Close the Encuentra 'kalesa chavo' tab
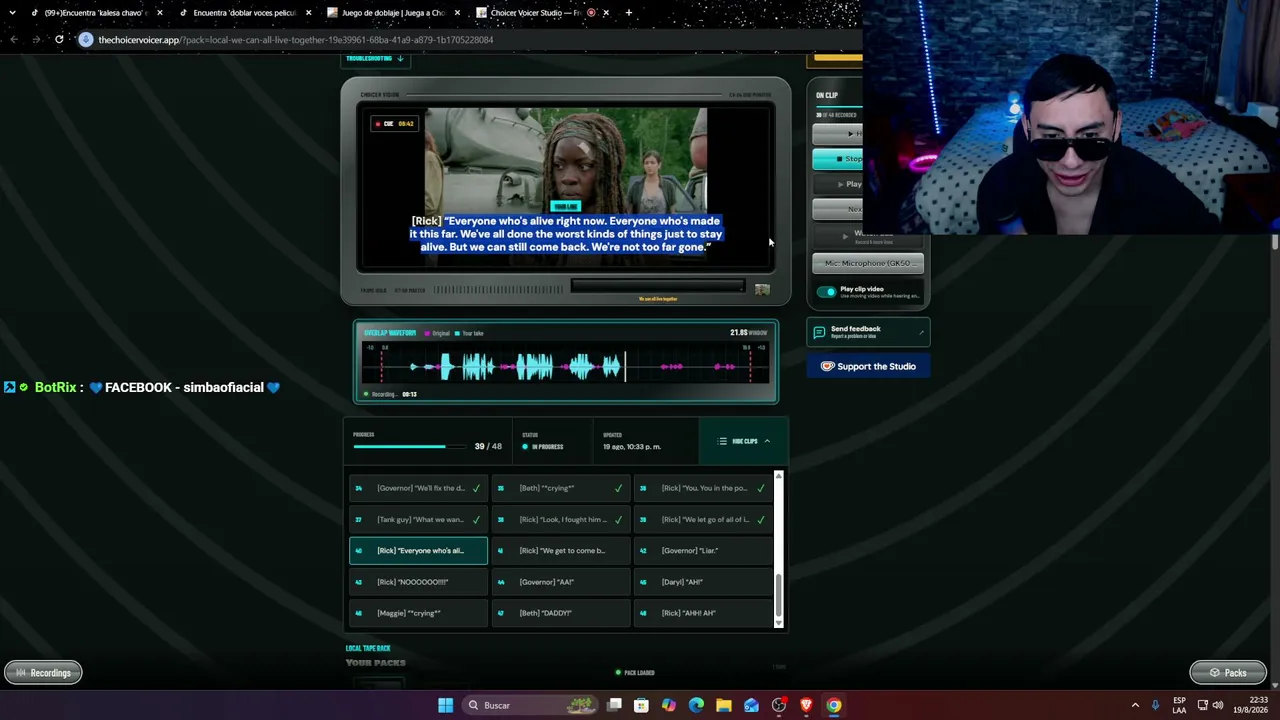Screen dimensions: 1280x720 tap(160, 13)
